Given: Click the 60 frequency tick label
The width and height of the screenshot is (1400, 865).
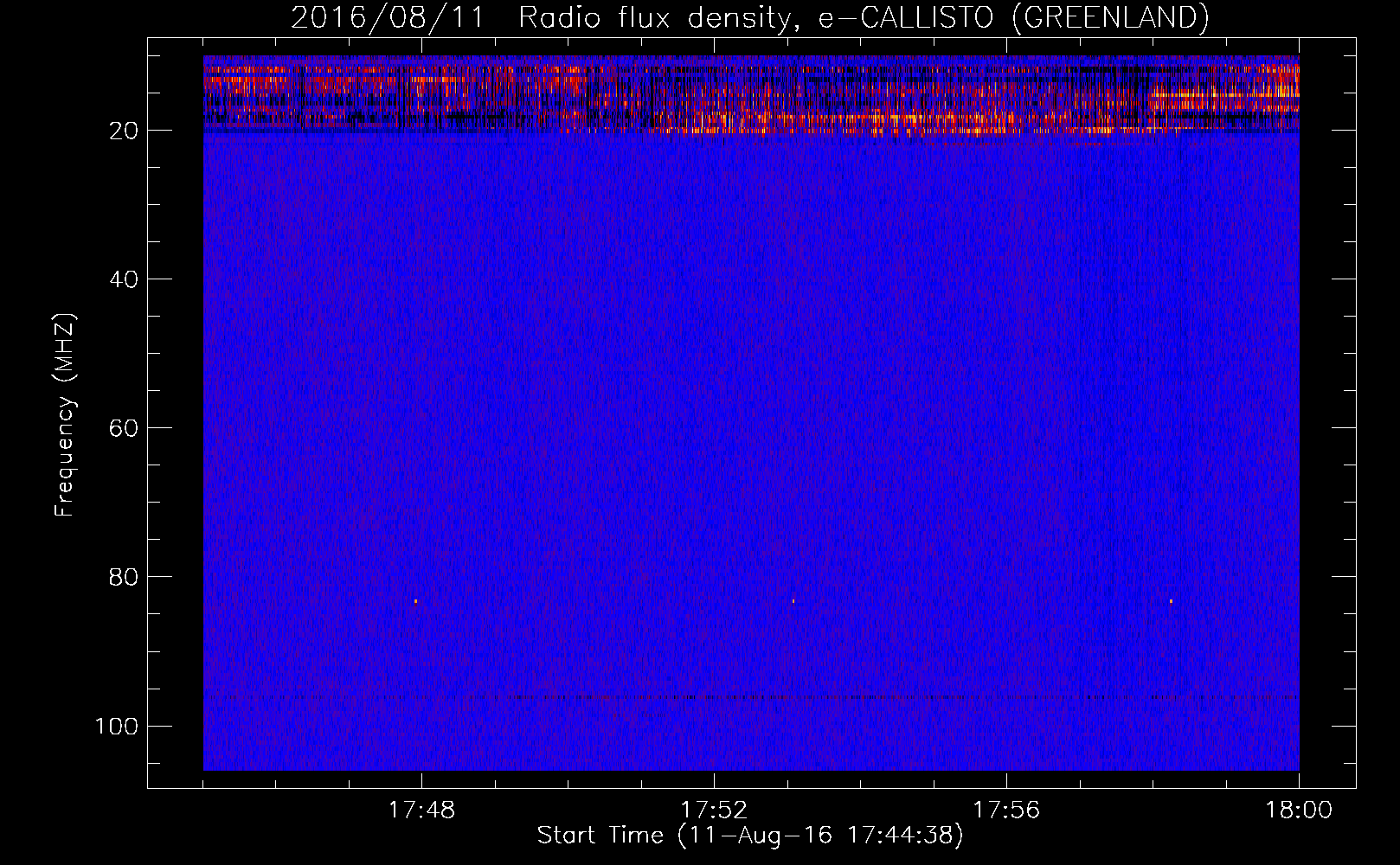Looking at the screenshot, I should 124,428.
